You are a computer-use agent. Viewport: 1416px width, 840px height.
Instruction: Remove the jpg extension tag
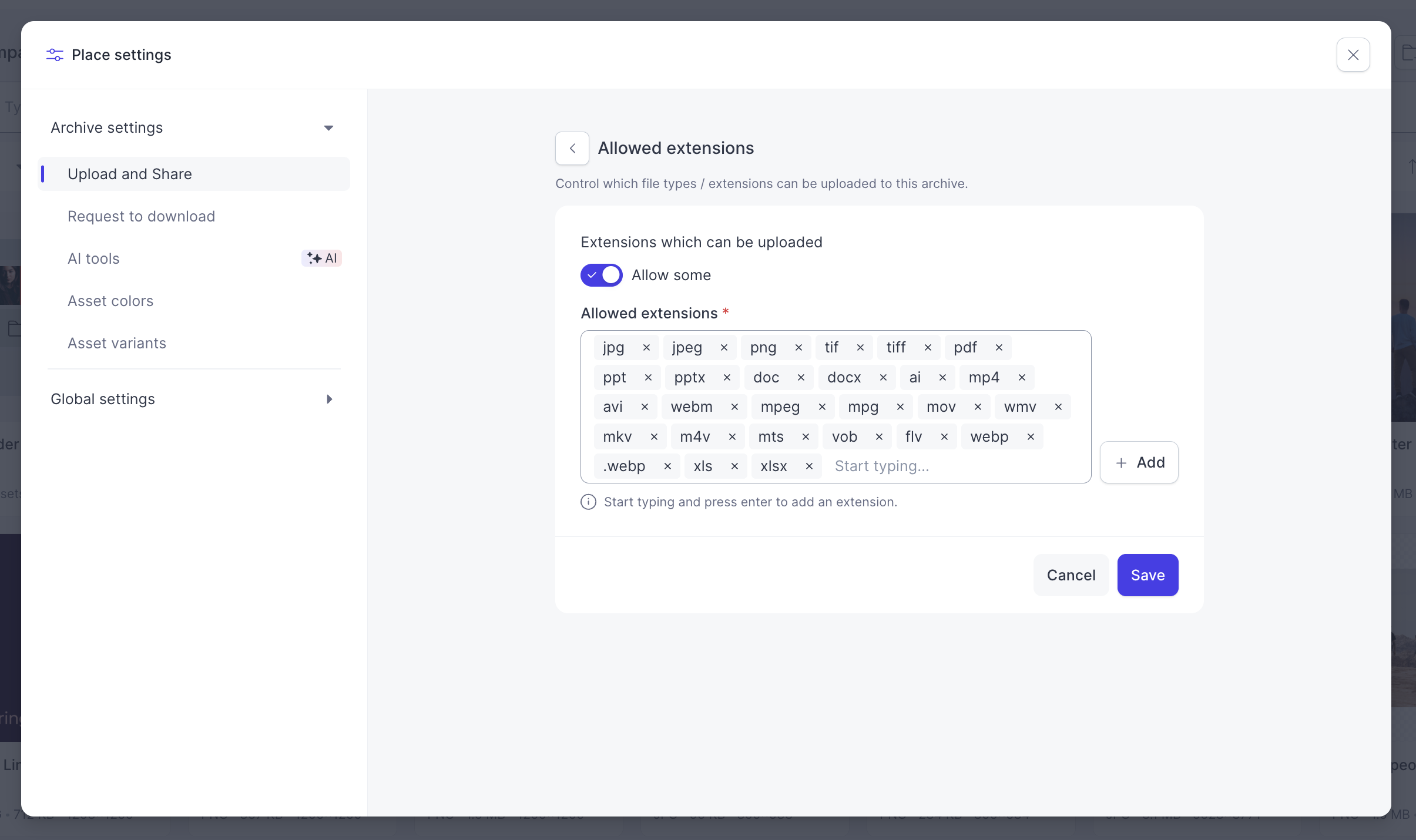(x=646, y=348)
